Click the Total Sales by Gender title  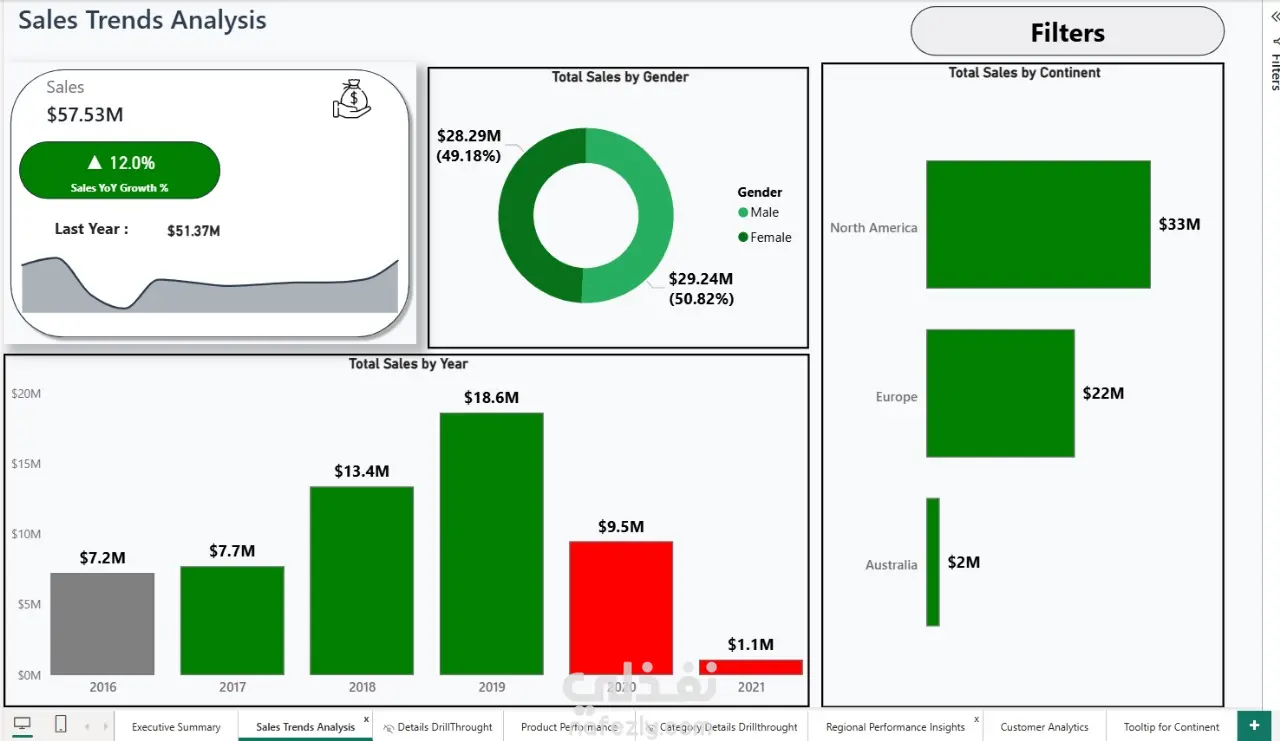click(x=620, y=77)
